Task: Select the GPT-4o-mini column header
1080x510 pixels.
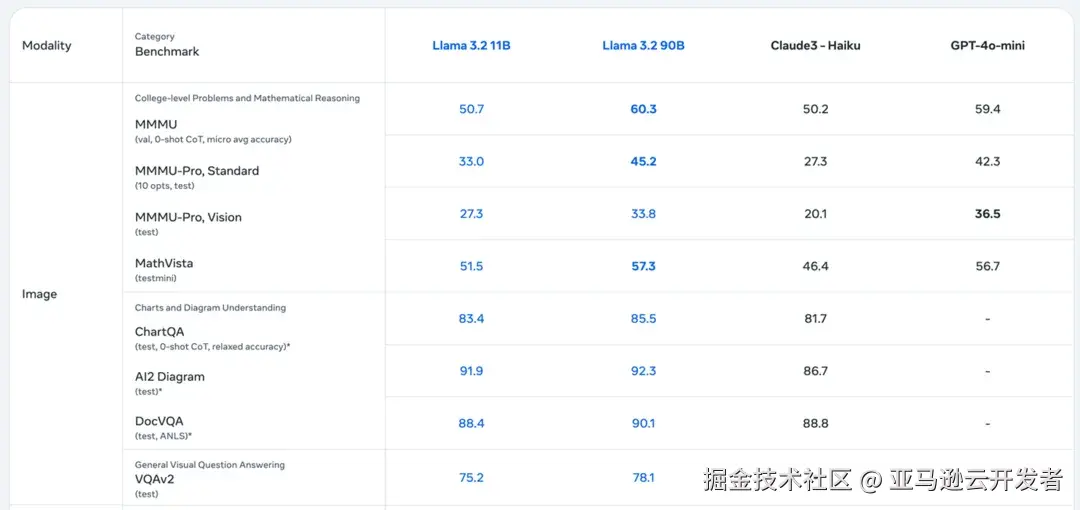Action: (987, 46)
